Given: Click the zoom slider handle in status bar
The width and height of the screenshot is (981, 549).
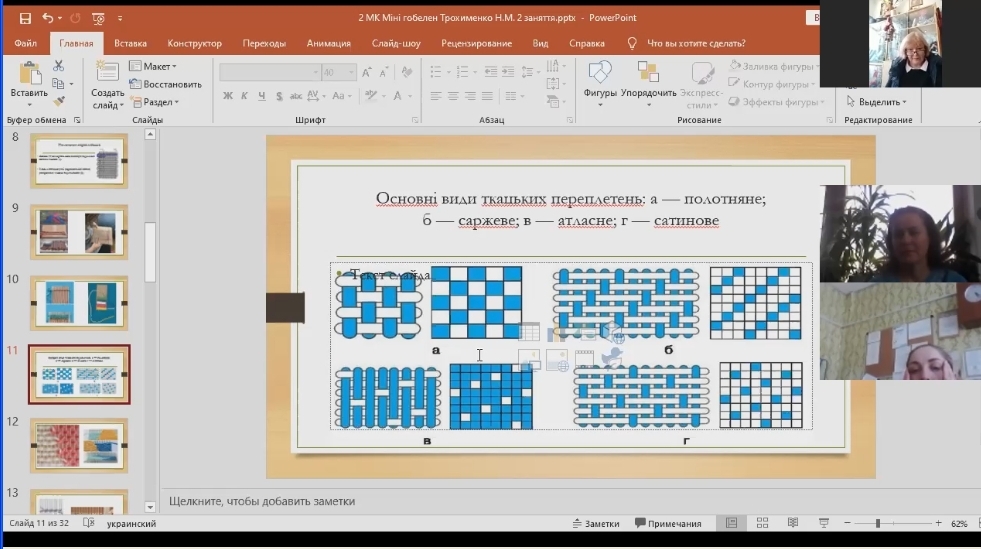Looking at the screenshot, I should click(x=878, y=523).
